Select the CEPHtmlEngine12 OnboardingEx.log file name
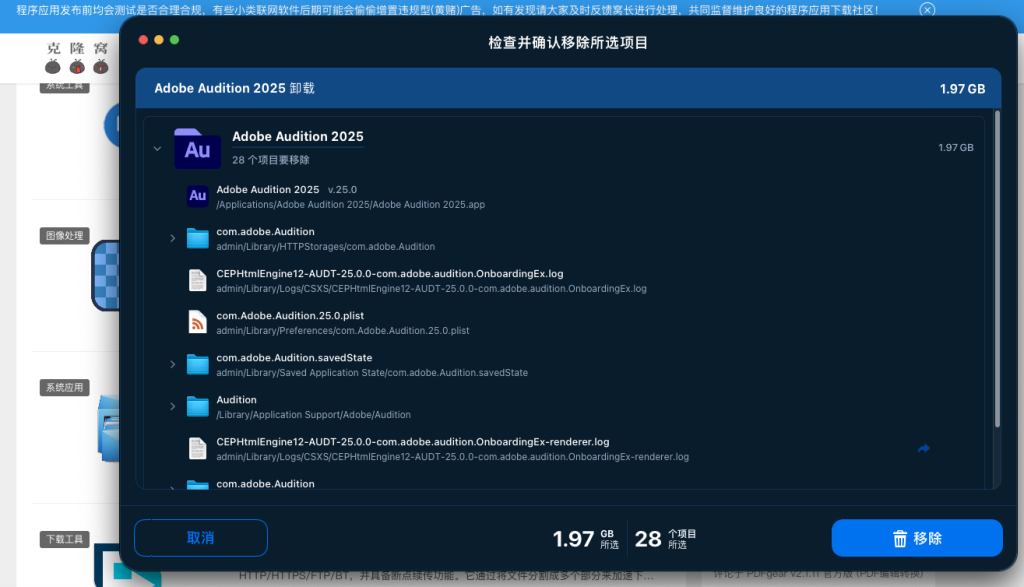This screenshot has height=587, width=1024. (x=390, y=274)
